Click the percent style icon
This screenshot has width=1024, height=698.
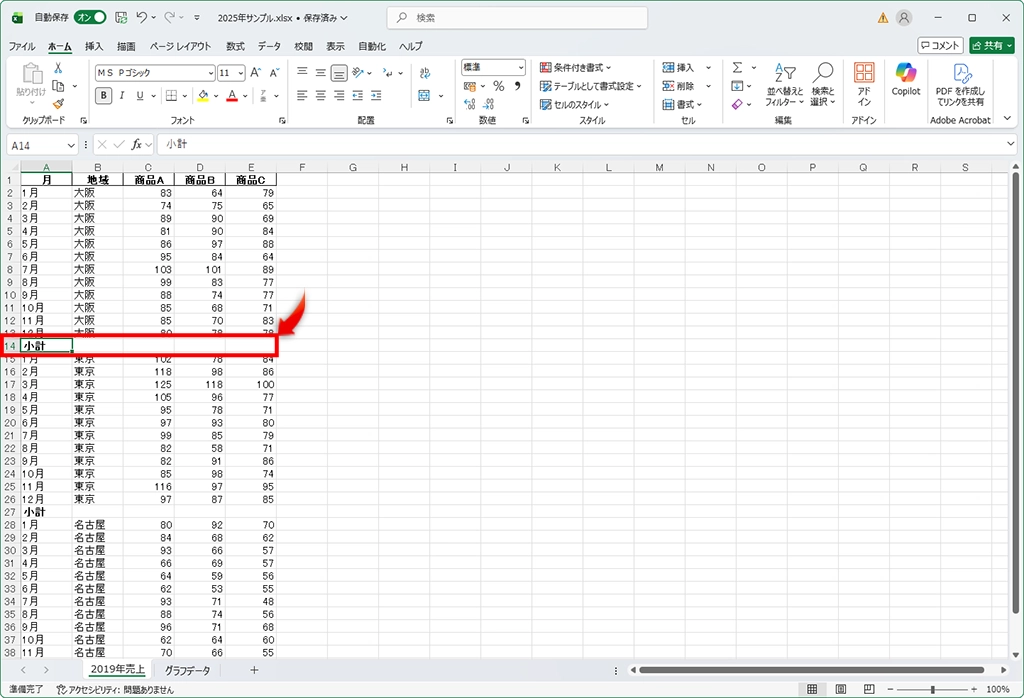(x=498, y=87)
